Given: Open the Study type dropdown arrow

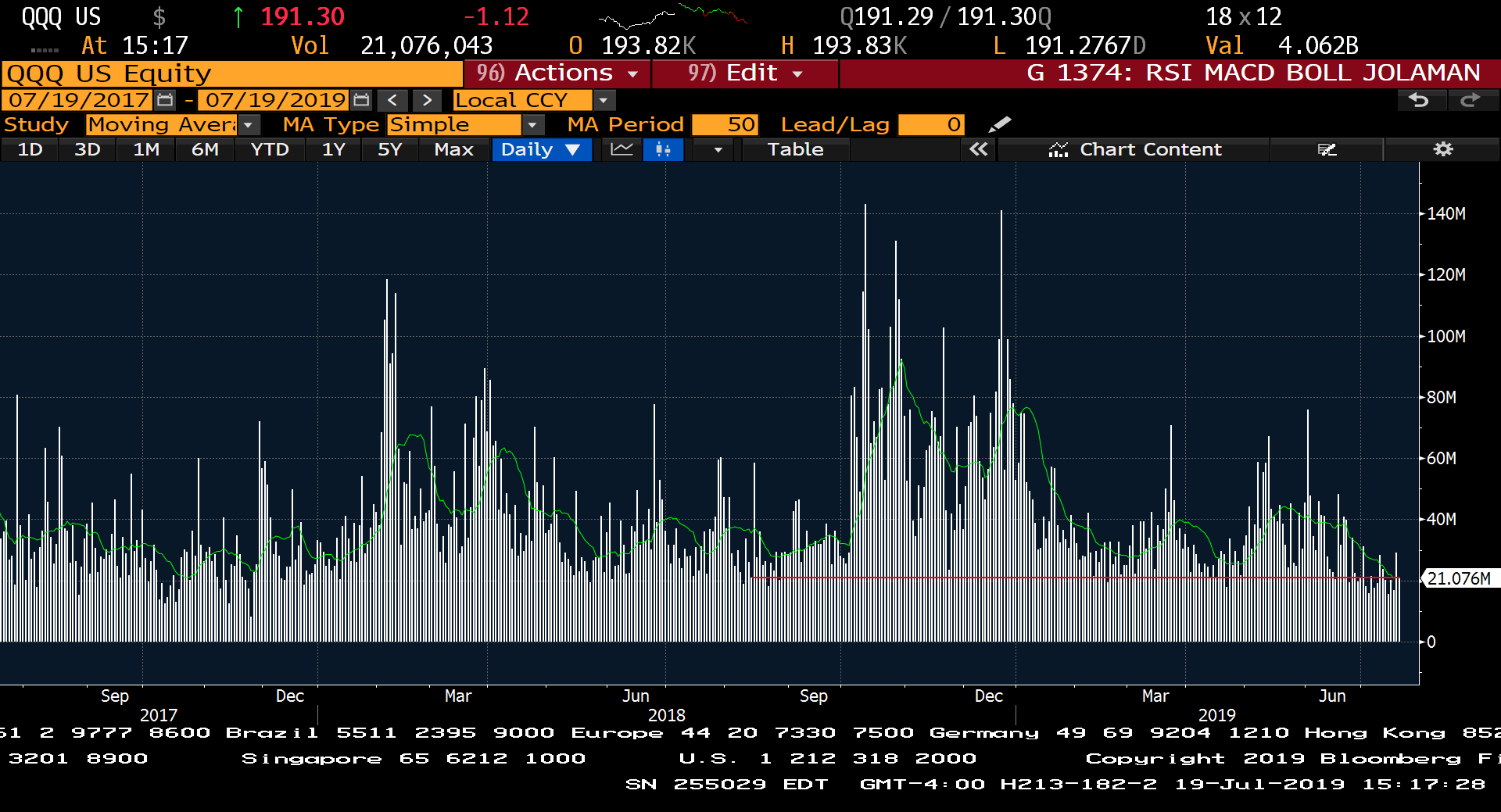Looking at the screenshot, I should pyautogui.click(x=248, y=124).
